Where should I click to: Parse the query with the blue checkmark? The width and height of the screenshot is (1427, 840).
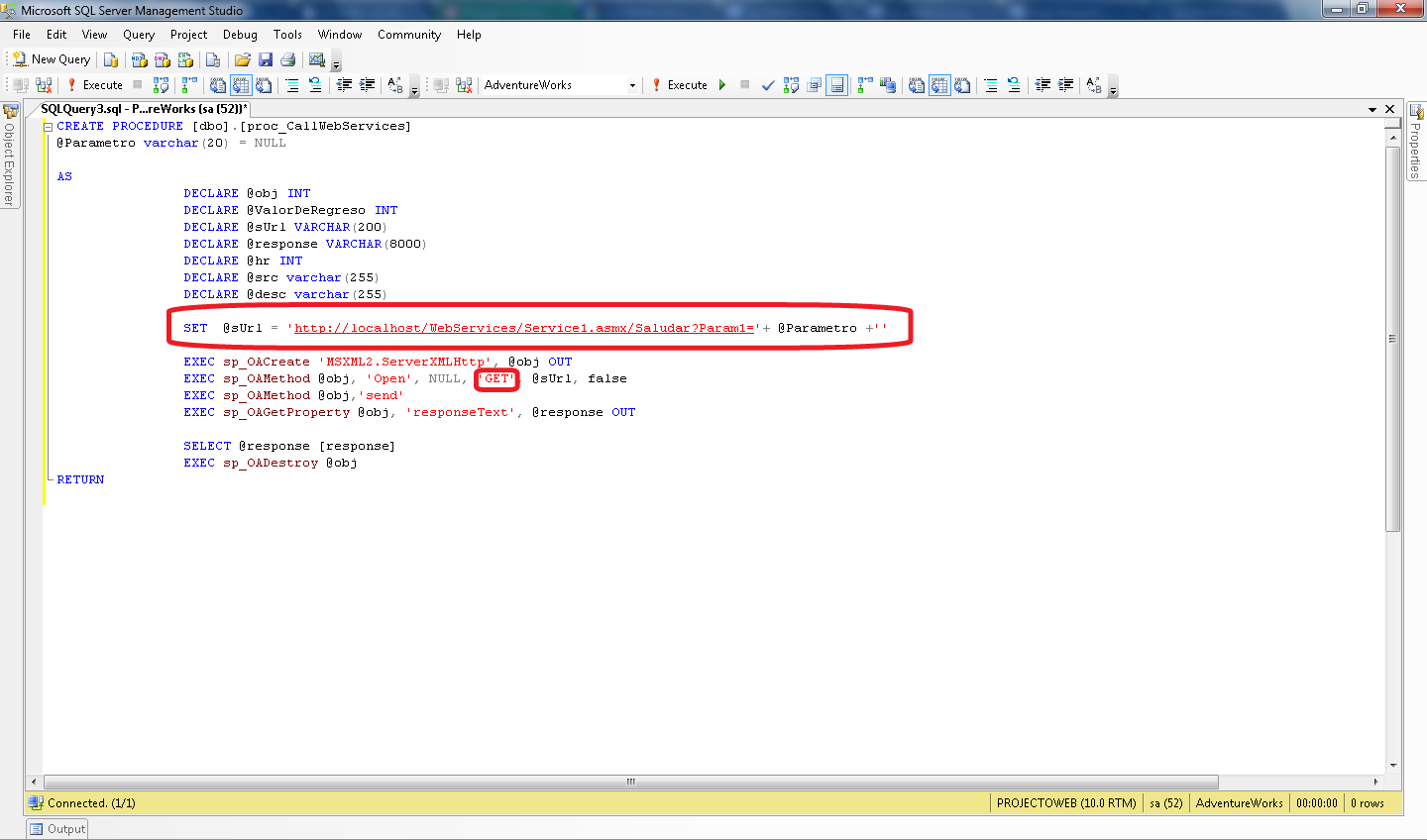pyautogui.click(x=768, y=85)
